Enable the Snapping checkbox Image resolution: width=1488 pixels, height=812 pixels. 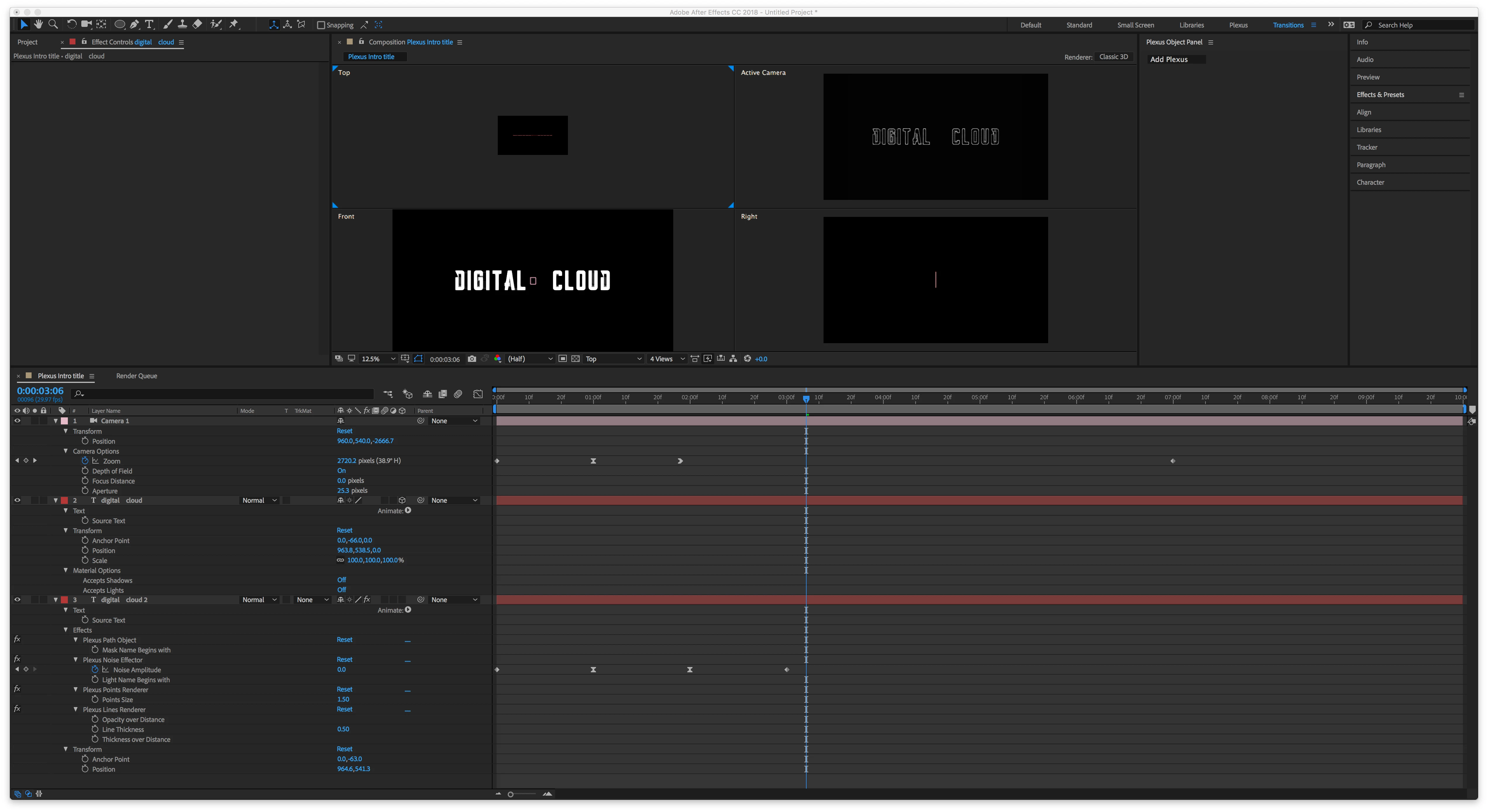point(321,25)
